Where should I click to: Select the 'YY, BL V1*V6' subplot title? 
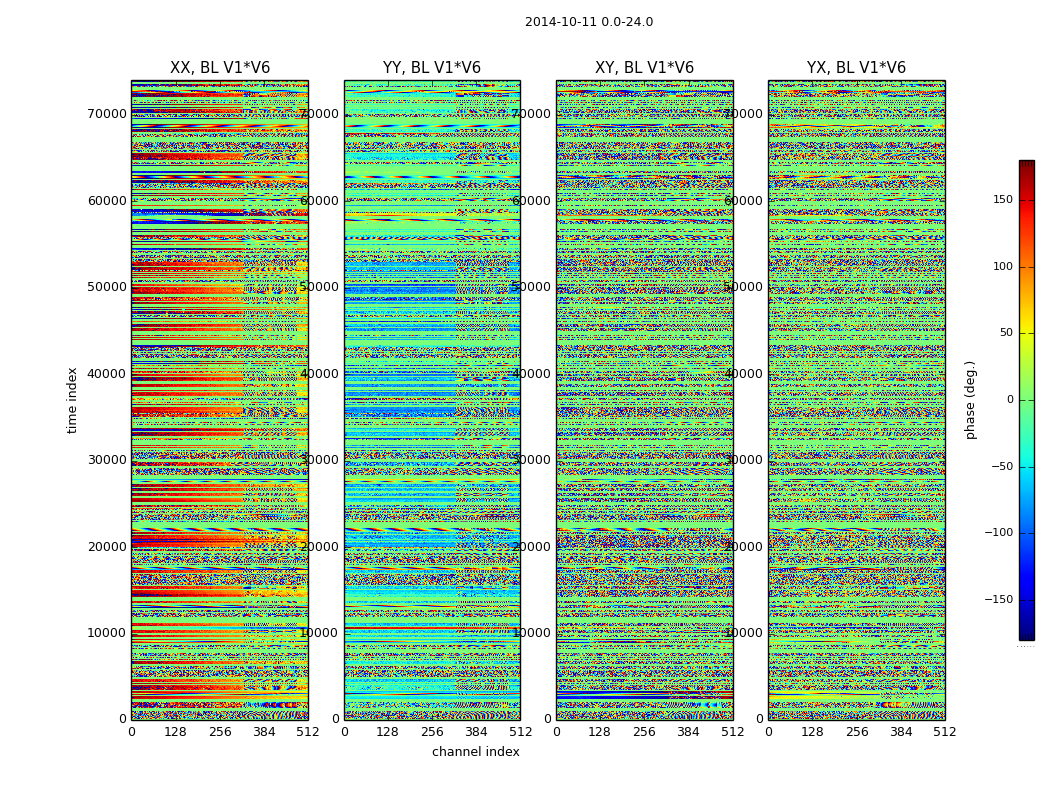click(431, 68)
